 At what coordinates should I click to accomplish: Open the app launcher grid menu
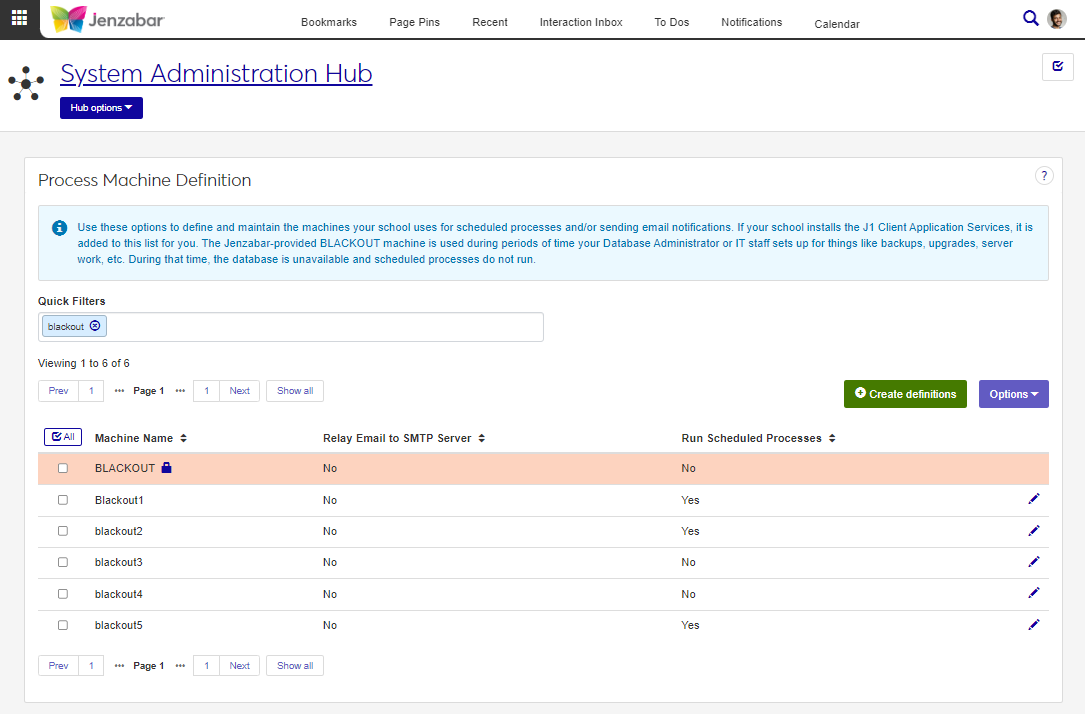click(19, 19)
